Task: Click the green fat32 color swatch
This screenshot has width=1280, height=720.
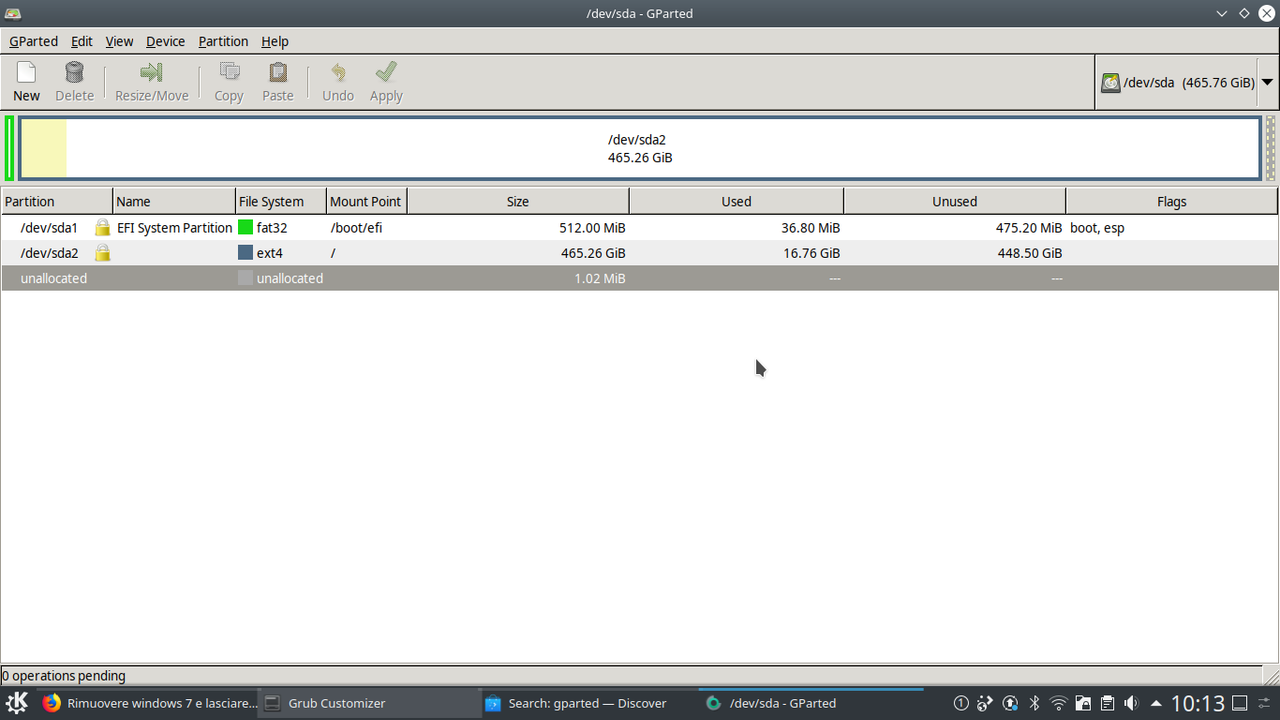Action: coord(245,228)
